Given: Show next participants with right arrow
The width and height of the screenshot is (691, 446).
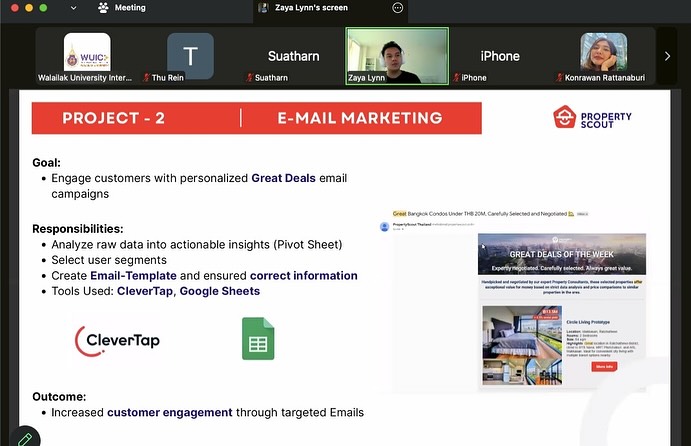Looking at the screenshot, I should pyautogui.click(x=668, y=56).
